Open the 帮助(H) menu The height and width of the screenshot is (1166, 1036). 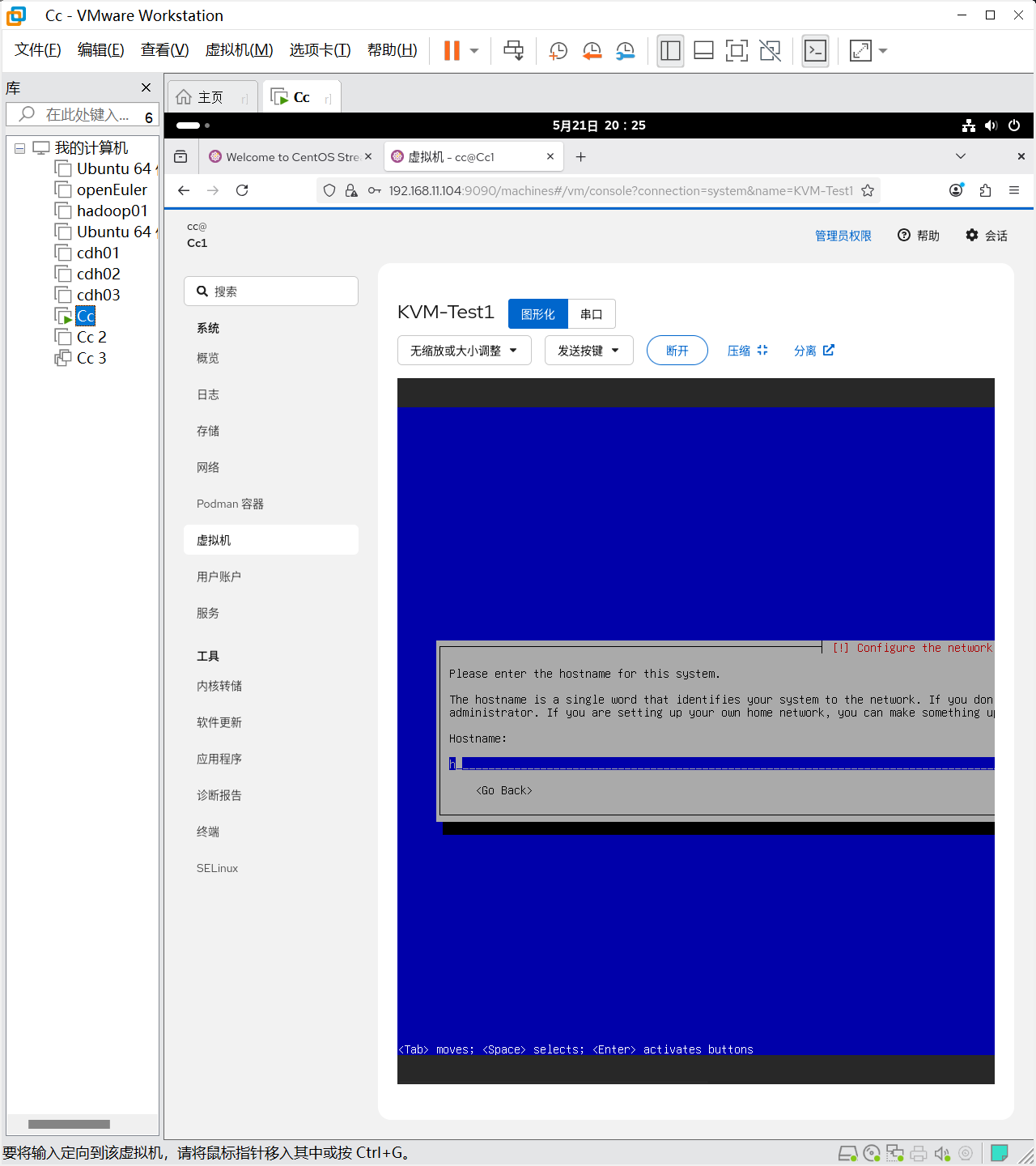(x=393, y=50)
